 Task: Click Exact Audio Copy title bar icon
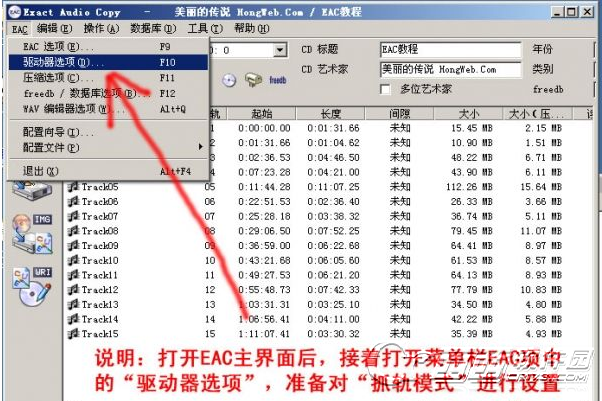(x=14, y=12)
